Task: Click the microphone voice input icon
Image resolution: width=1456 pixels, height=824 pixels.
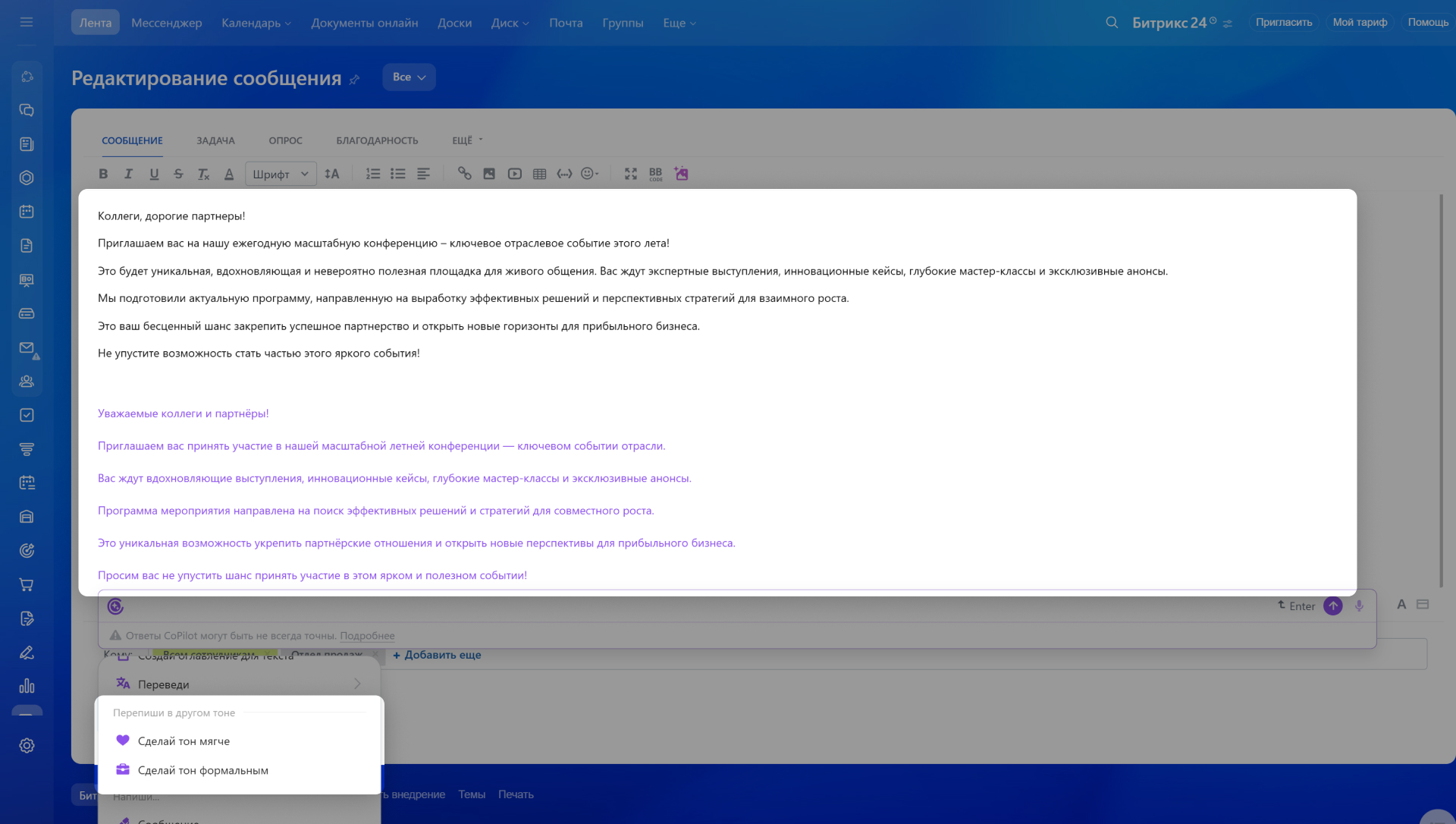Action: [x=1359, y=605]
